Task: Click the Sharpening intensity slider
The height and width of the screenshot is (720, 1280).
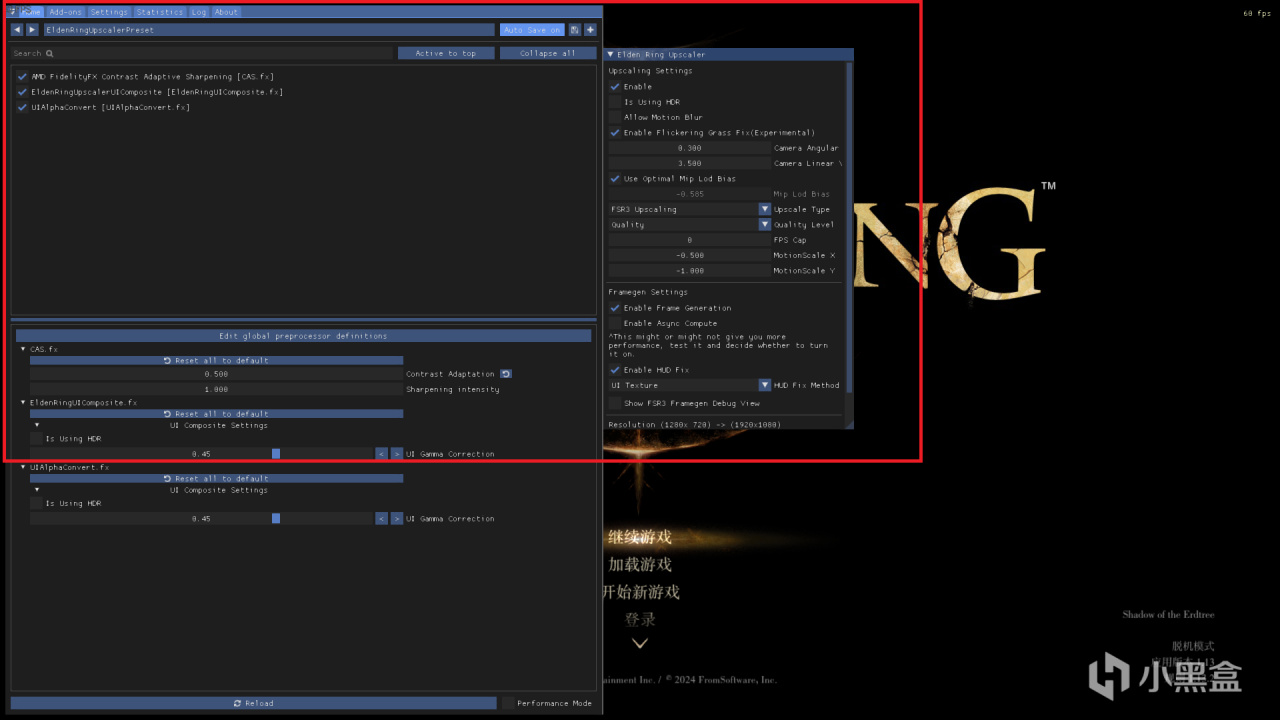Action: click(216, 389)
